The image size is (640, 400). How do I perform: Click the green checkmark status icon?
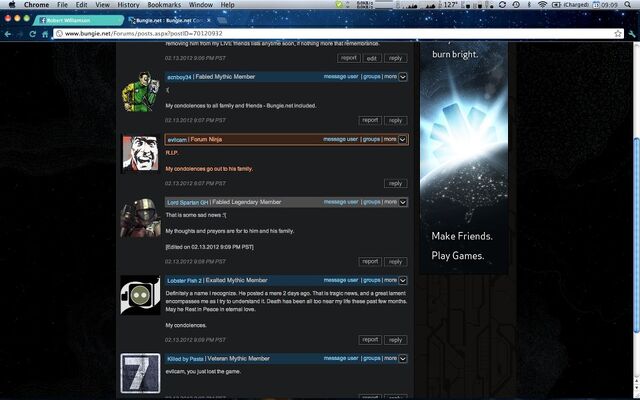[339, 4]
